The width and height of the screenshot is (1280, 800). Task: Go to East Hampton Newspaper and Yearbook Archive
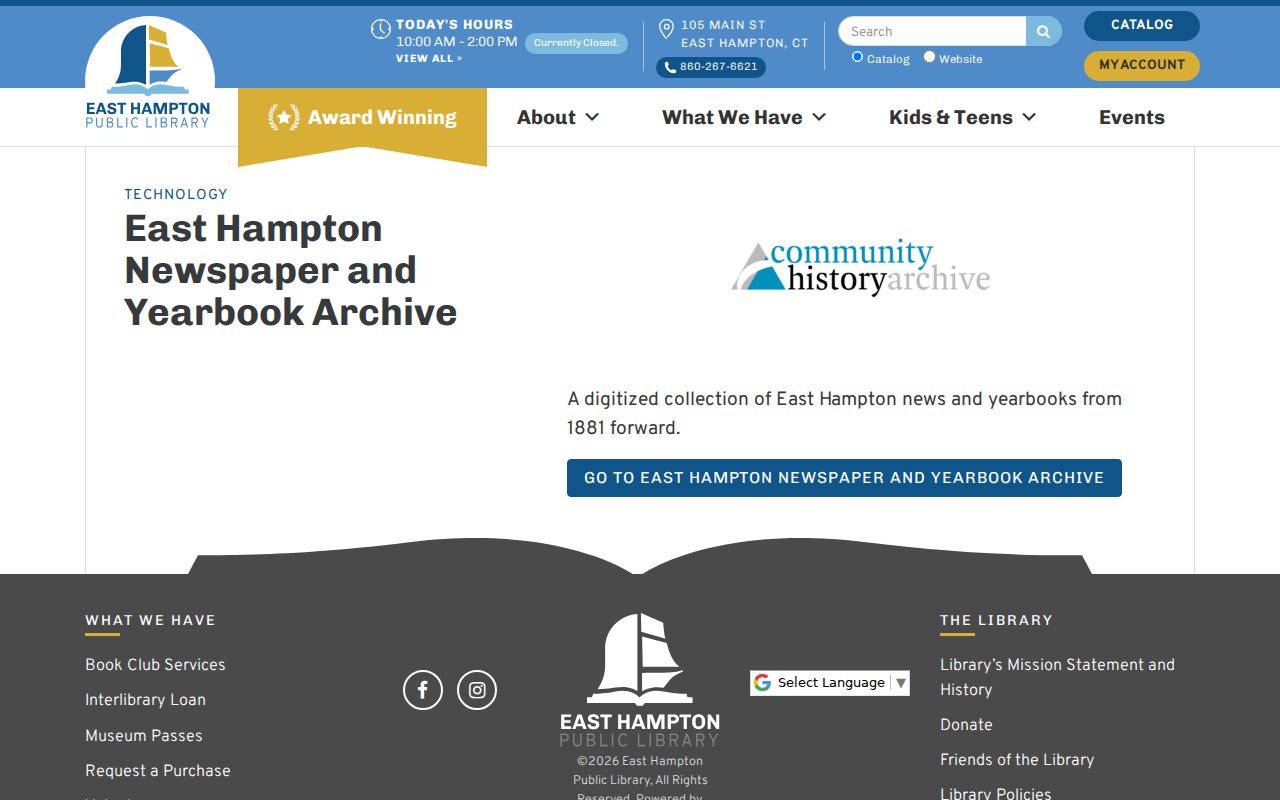(844, 478)
